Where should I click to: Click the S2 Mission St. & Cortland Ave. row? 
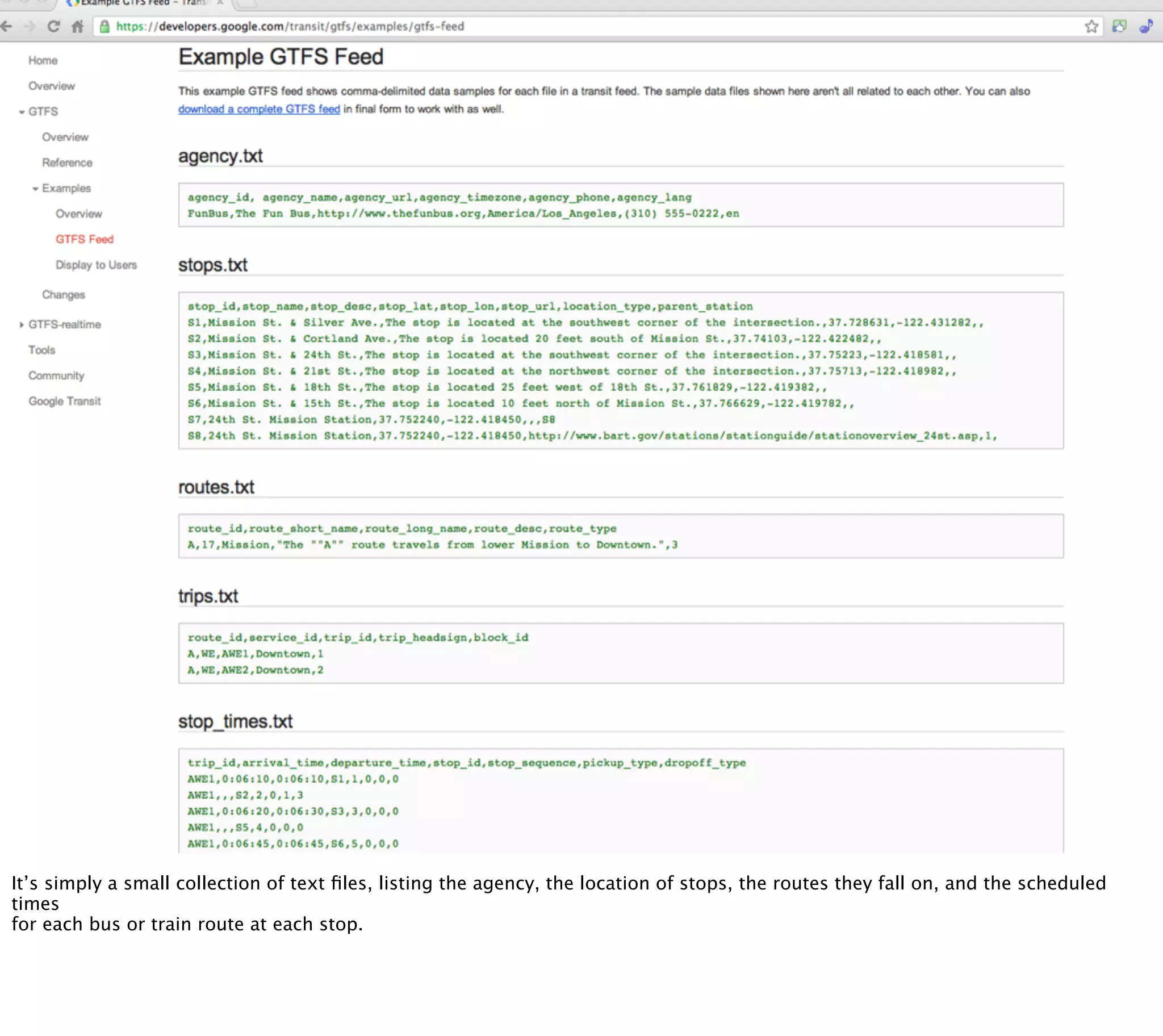click(534, 339)
